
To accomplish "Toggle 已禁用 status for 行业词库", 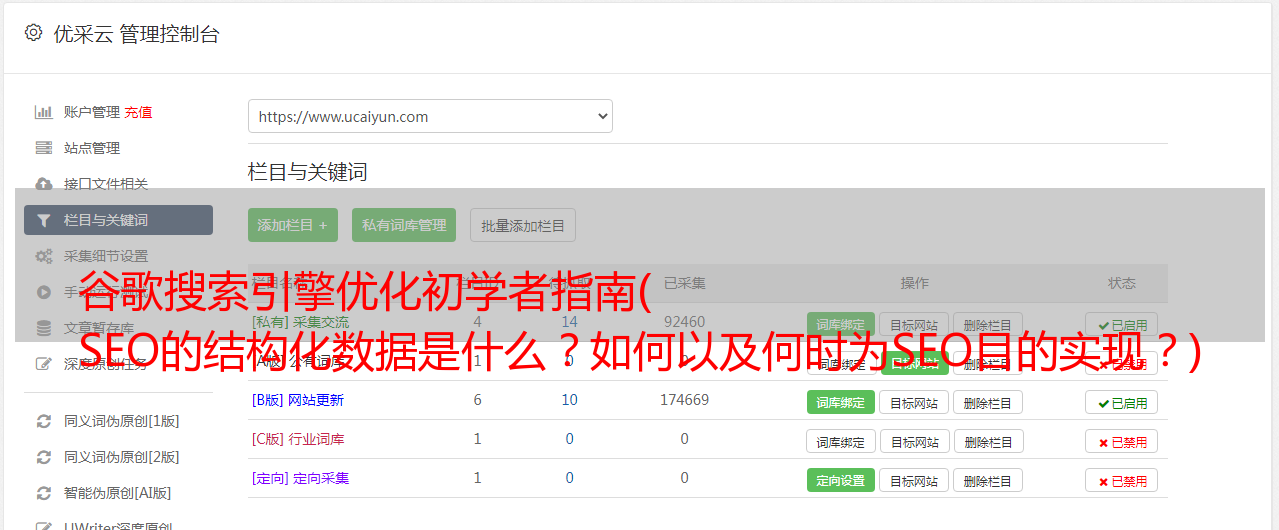I will pyautogui.click(x=1122, y=441).
